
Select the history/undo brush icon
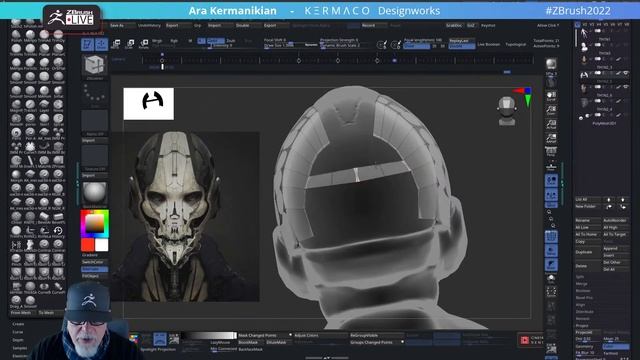tap(58, 231)
